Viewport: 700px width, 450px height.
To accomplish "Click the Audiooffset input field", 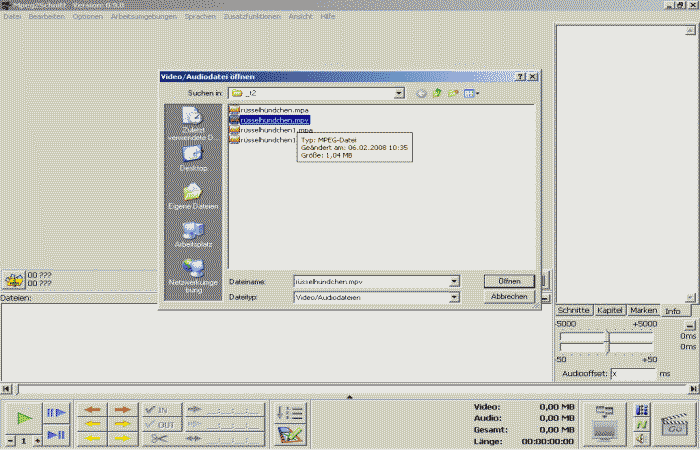I will 632,373.
